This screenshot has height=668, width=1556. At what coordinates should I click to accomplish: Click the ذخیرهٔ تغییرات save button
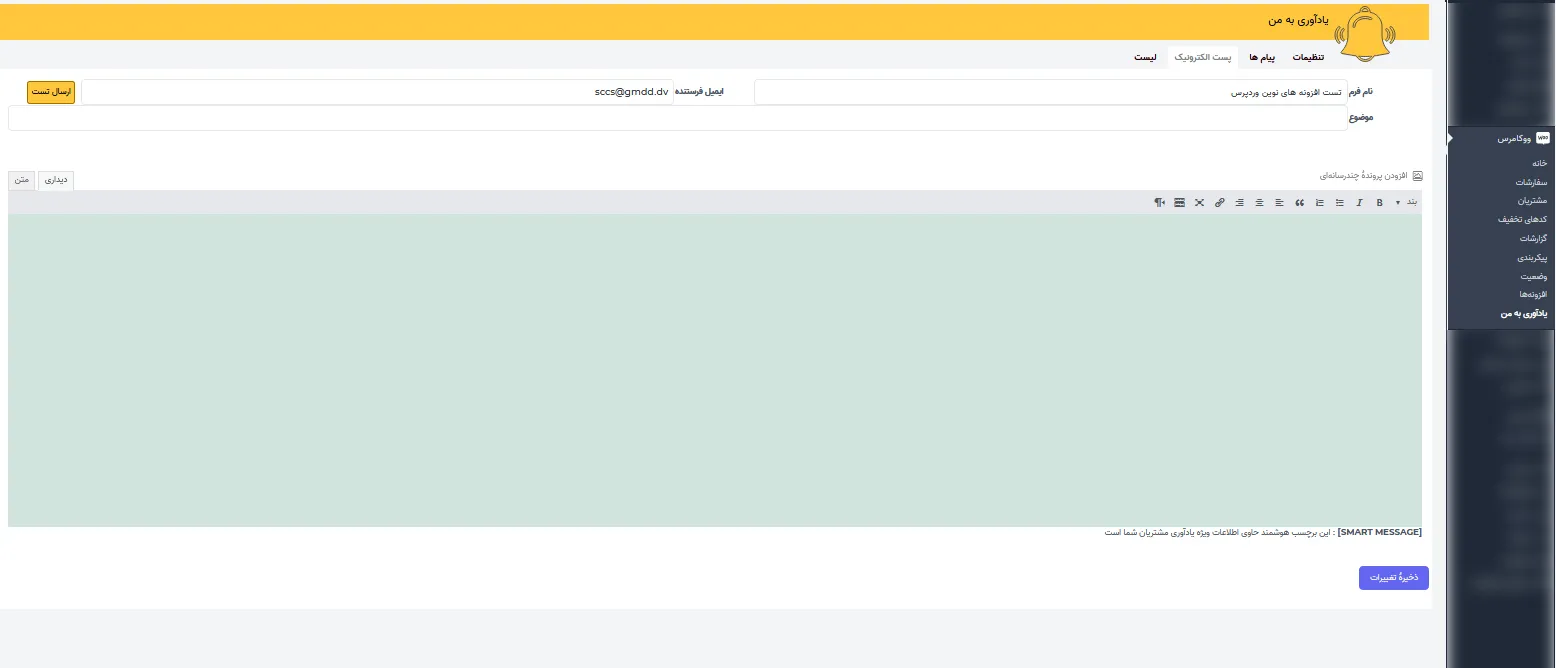(x=1394, y=578)
